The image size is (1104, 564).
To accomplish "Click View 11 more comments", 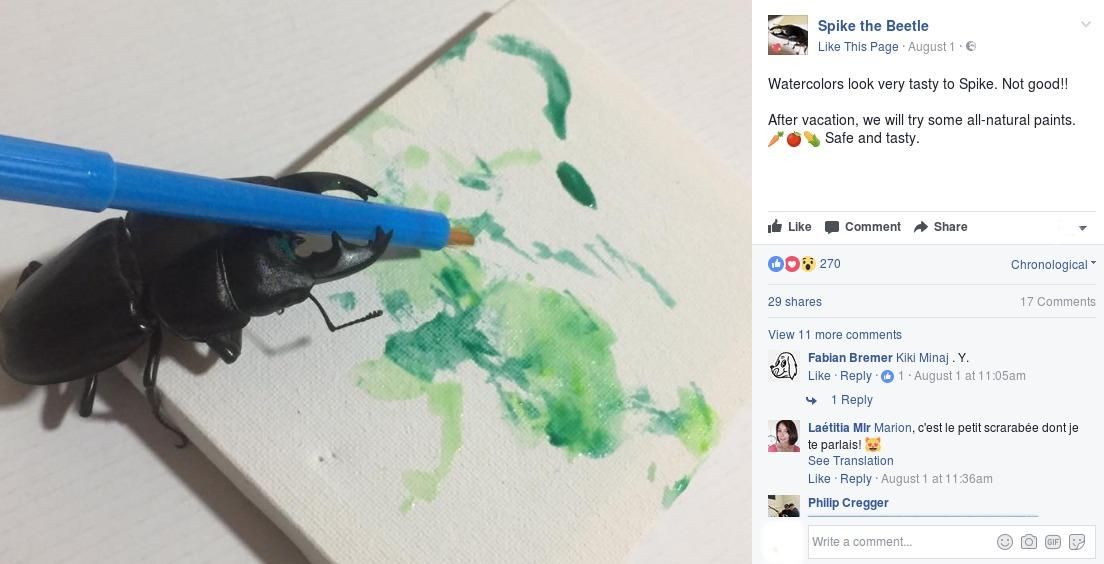I will coord(834,334).
